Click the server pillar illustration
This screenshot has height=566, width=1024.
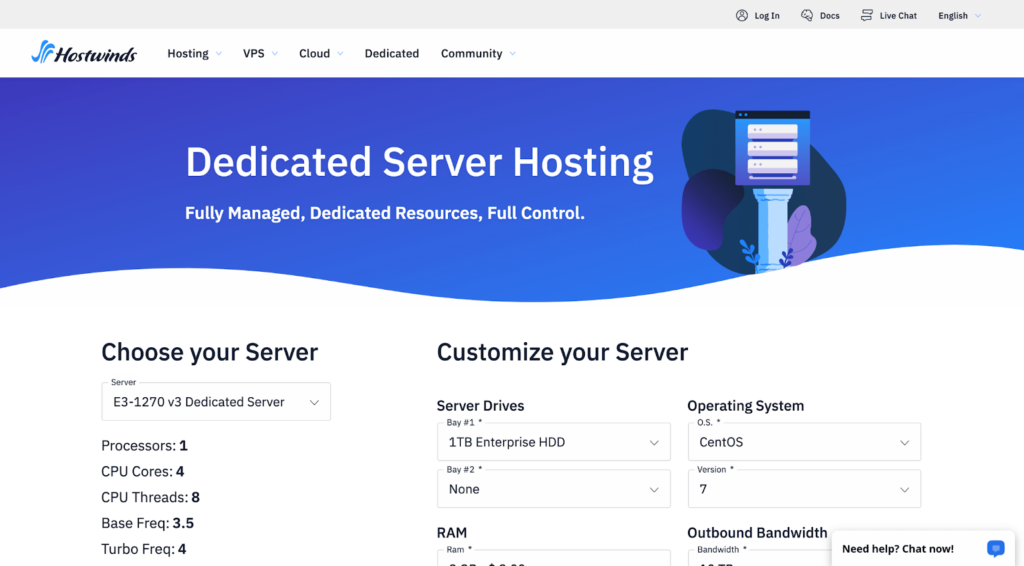pos(764,192)
